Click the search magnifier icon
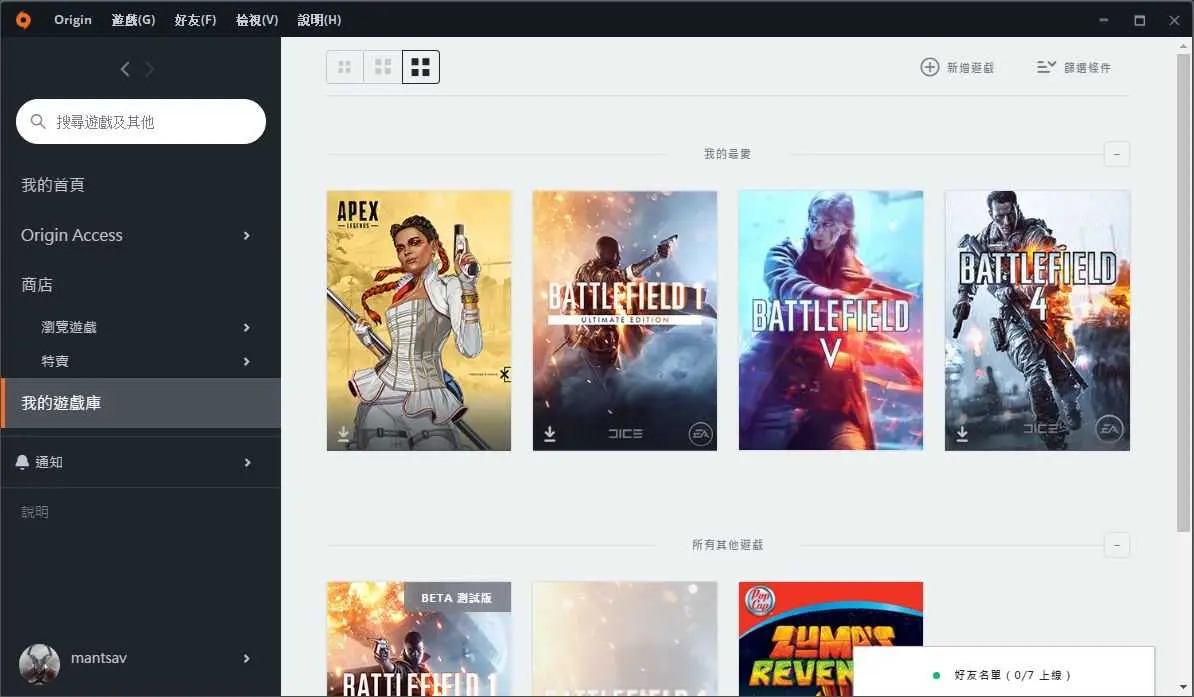Screen dimensions: 1194x697 37,121
